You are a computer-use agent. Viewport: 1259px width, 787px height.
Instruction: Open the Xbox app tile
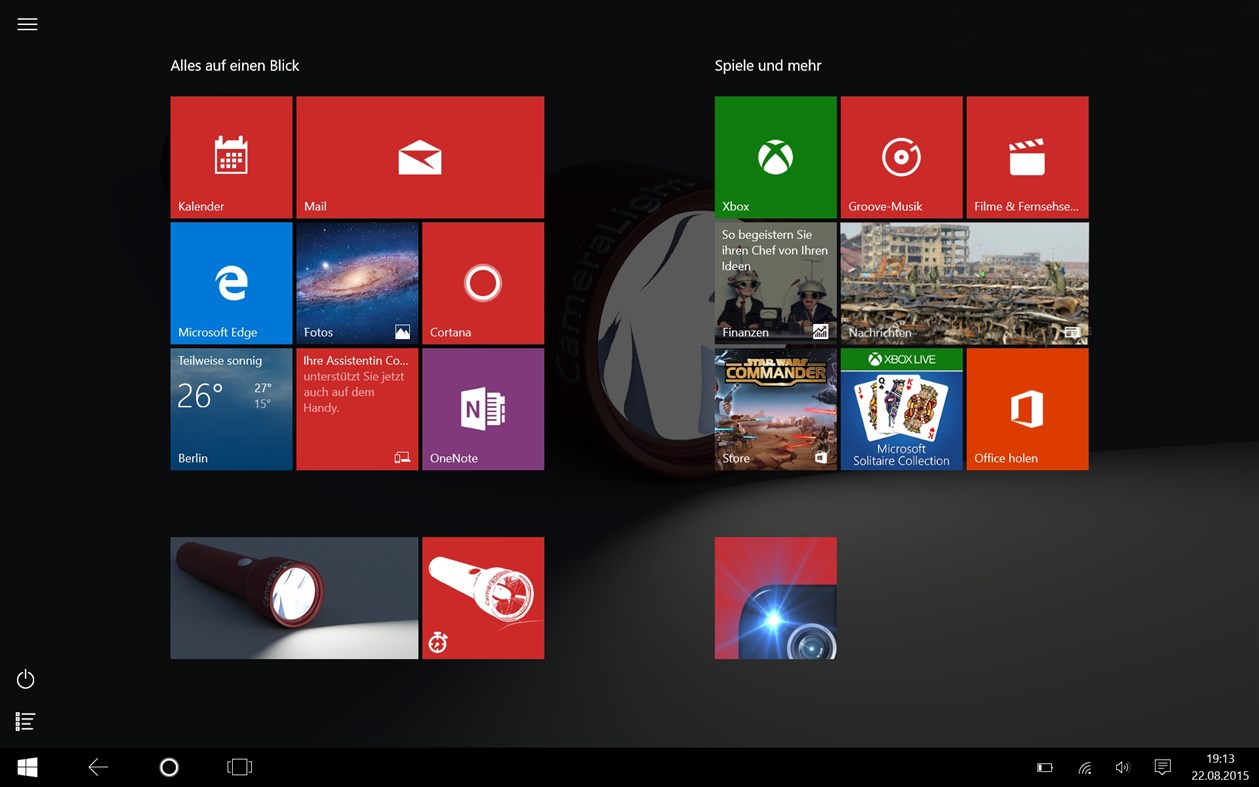coord(775,156)
